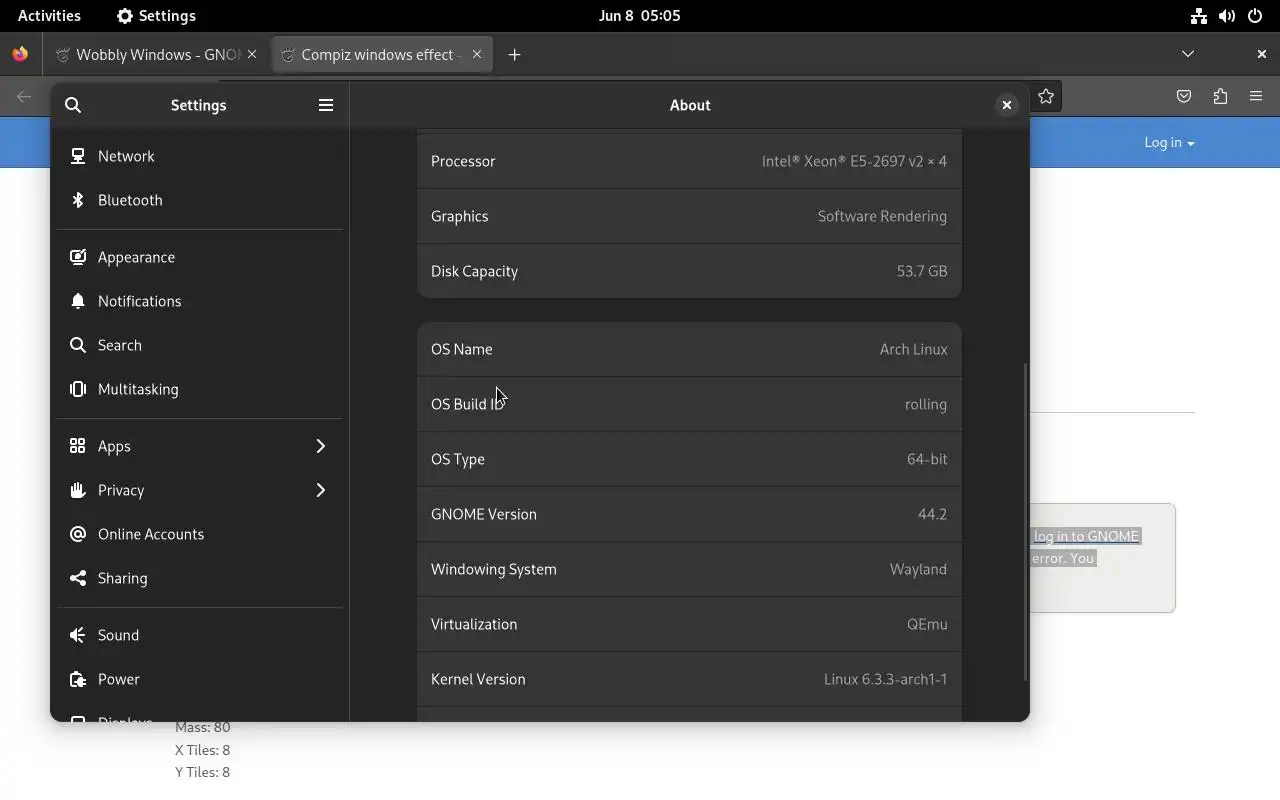The width and height of the screenshot is (1280, 800).
Task: Click the OS Build ID row
Action: [x=689, y=404]
